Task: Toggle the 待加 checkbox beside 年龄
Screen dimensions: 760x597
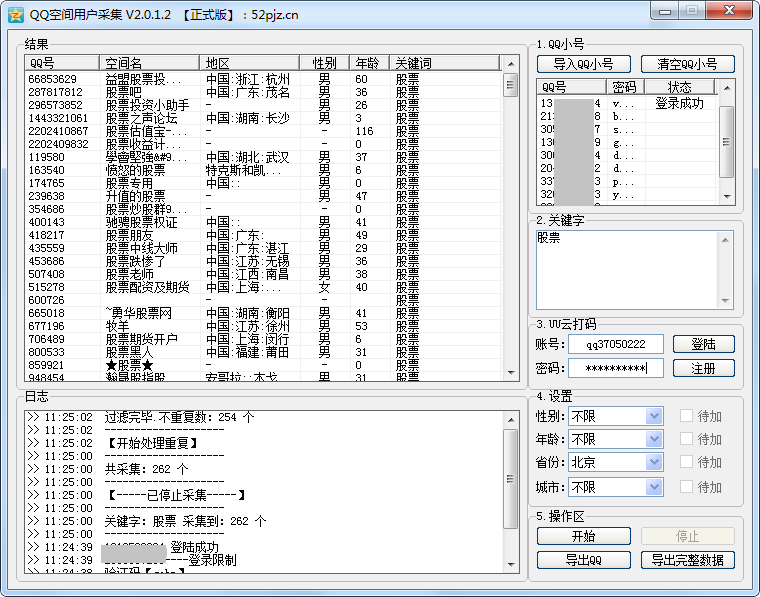Action: 686,439
